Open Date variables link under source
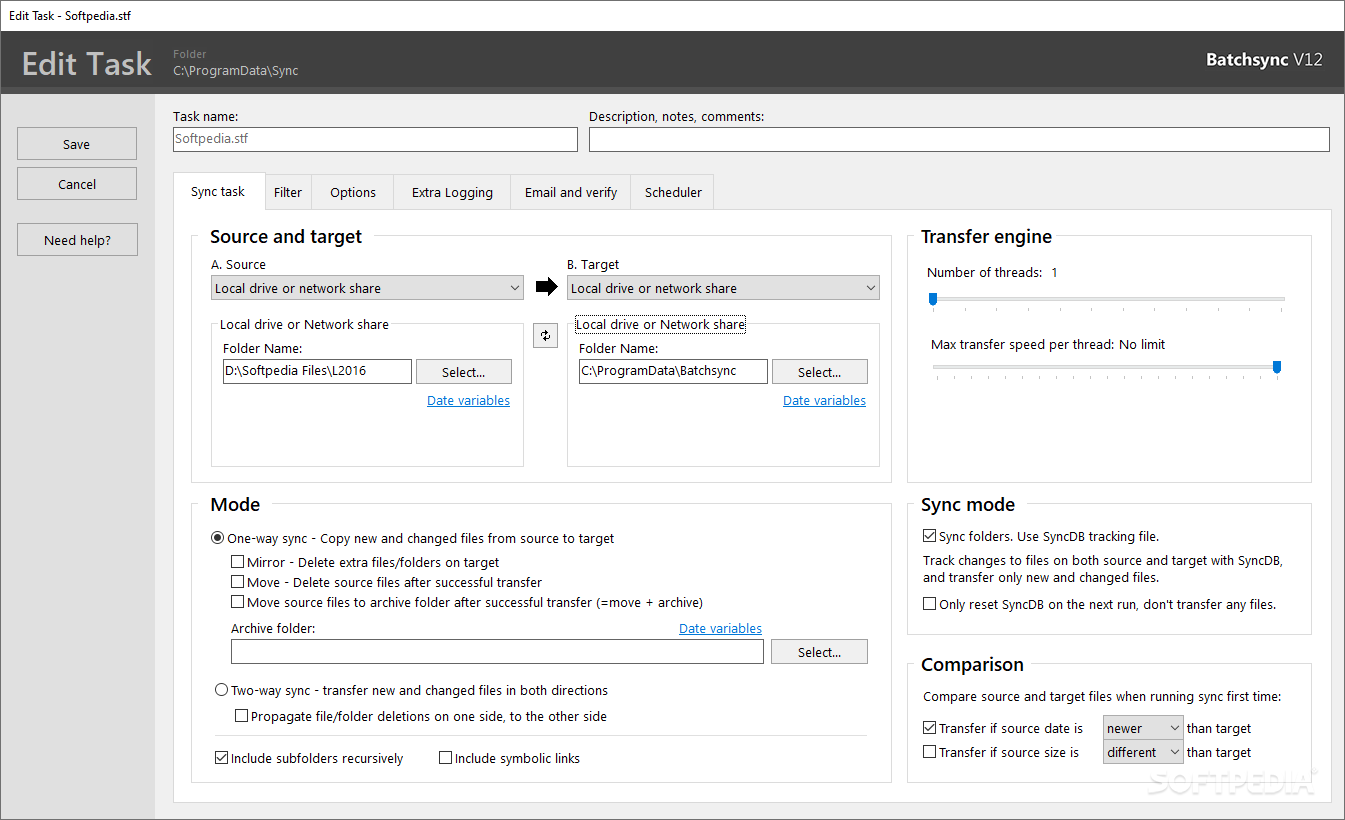Screen dimensions: 1345x820 468,400
